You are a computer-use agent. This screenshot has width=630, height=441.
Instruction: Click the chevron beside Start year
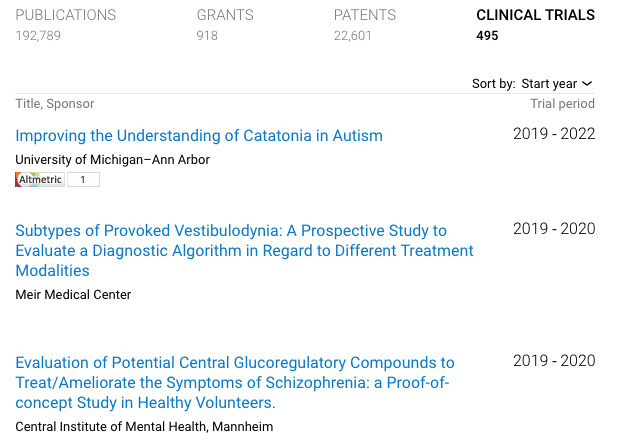[x=587, y=84]
